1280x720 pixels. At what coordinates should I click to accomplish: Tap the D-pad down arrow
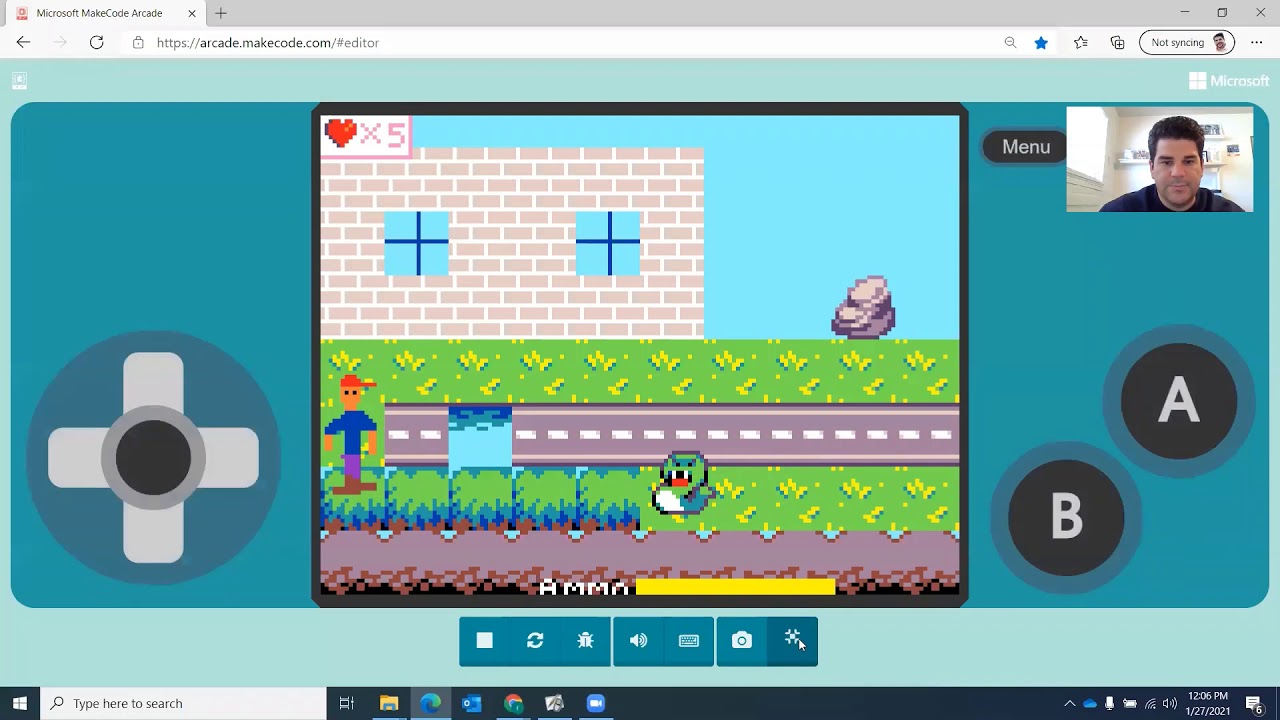click(153, 535)
